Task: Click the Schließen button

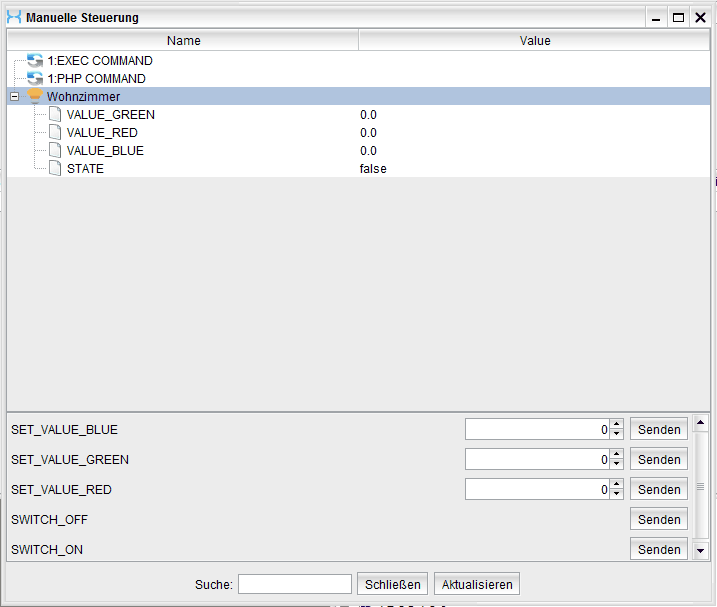Action: point(393,584)
